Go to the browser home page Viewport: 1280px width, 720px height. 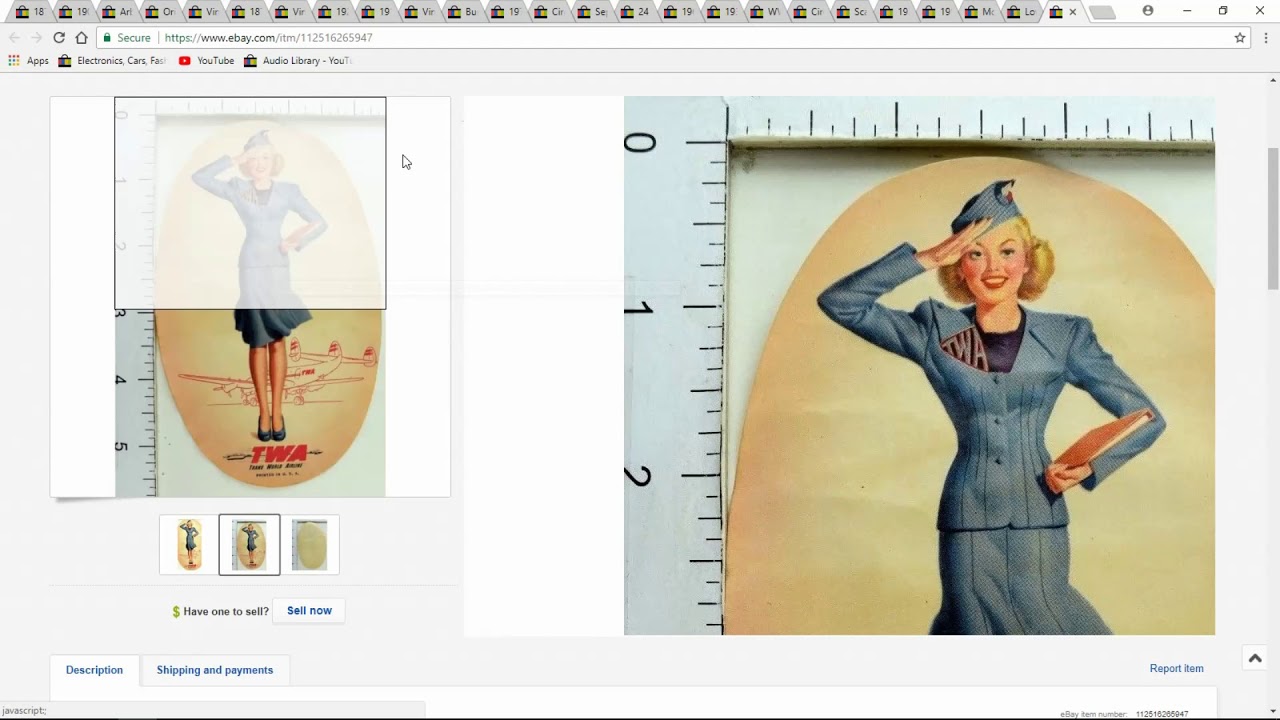(82, 38)
